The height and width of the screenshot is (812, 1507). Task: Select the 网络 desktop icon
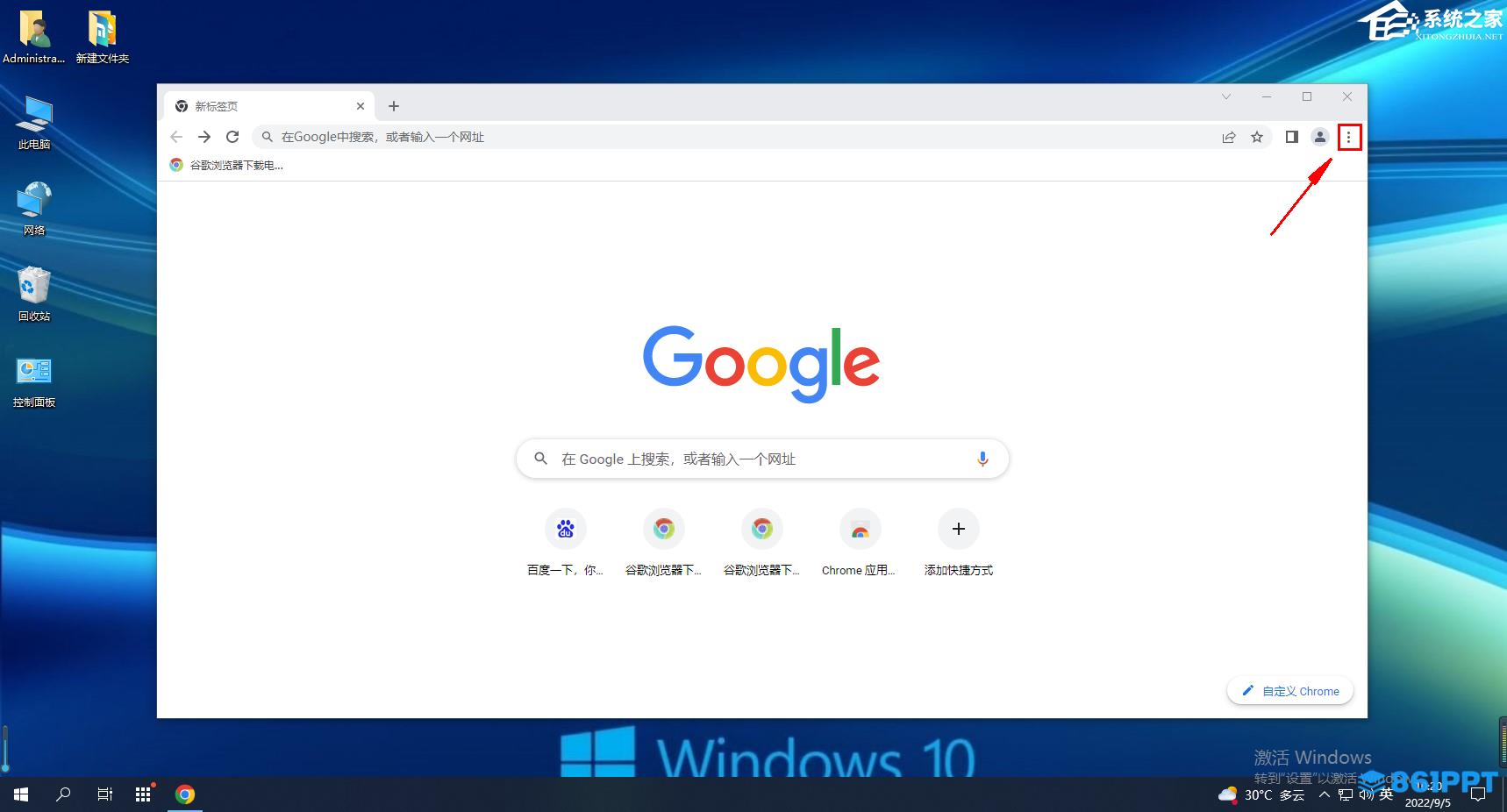[x=34, y=209]
